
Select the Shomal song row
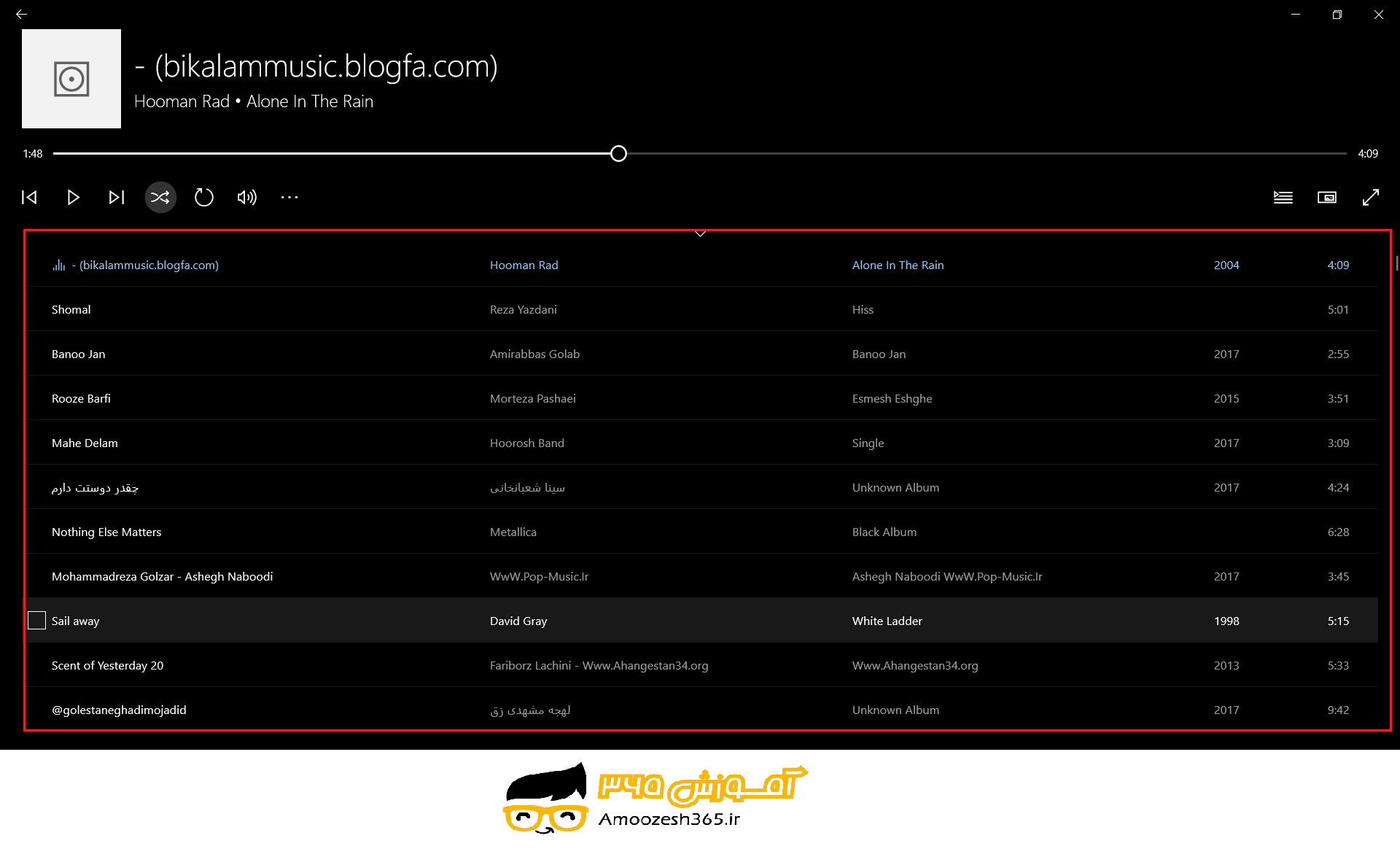click(x=71, y=310)
